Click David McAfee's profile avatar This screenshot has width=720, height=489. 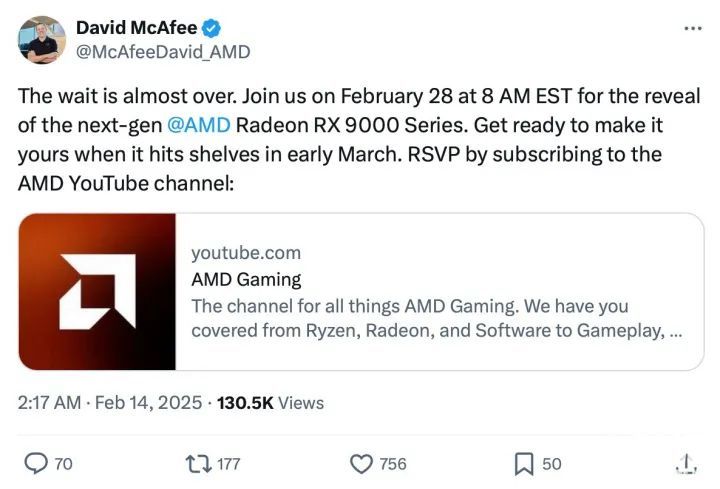click(41, 39)
